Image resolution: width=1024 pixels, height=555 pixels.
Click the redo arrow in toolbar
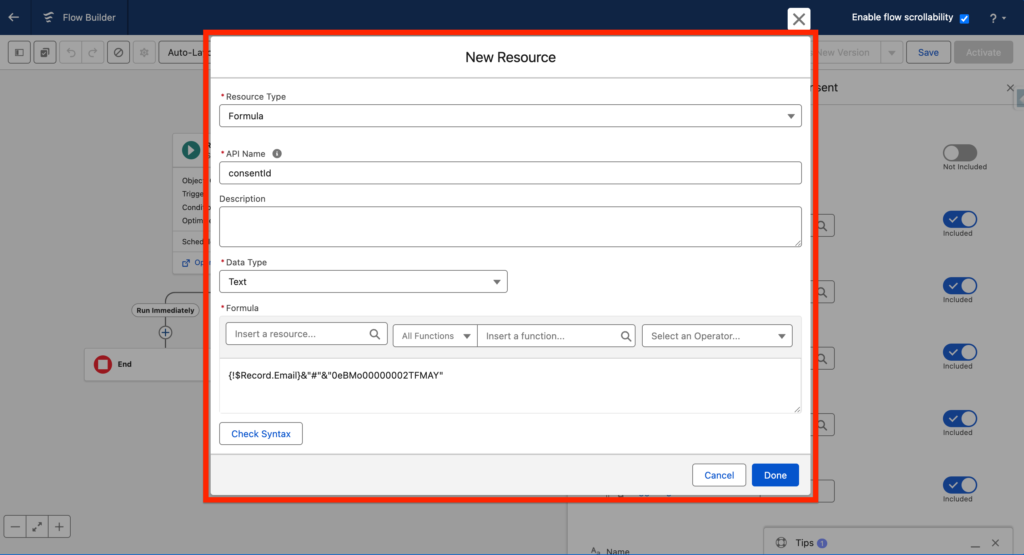pyautogui.click(x=93, y=52)
